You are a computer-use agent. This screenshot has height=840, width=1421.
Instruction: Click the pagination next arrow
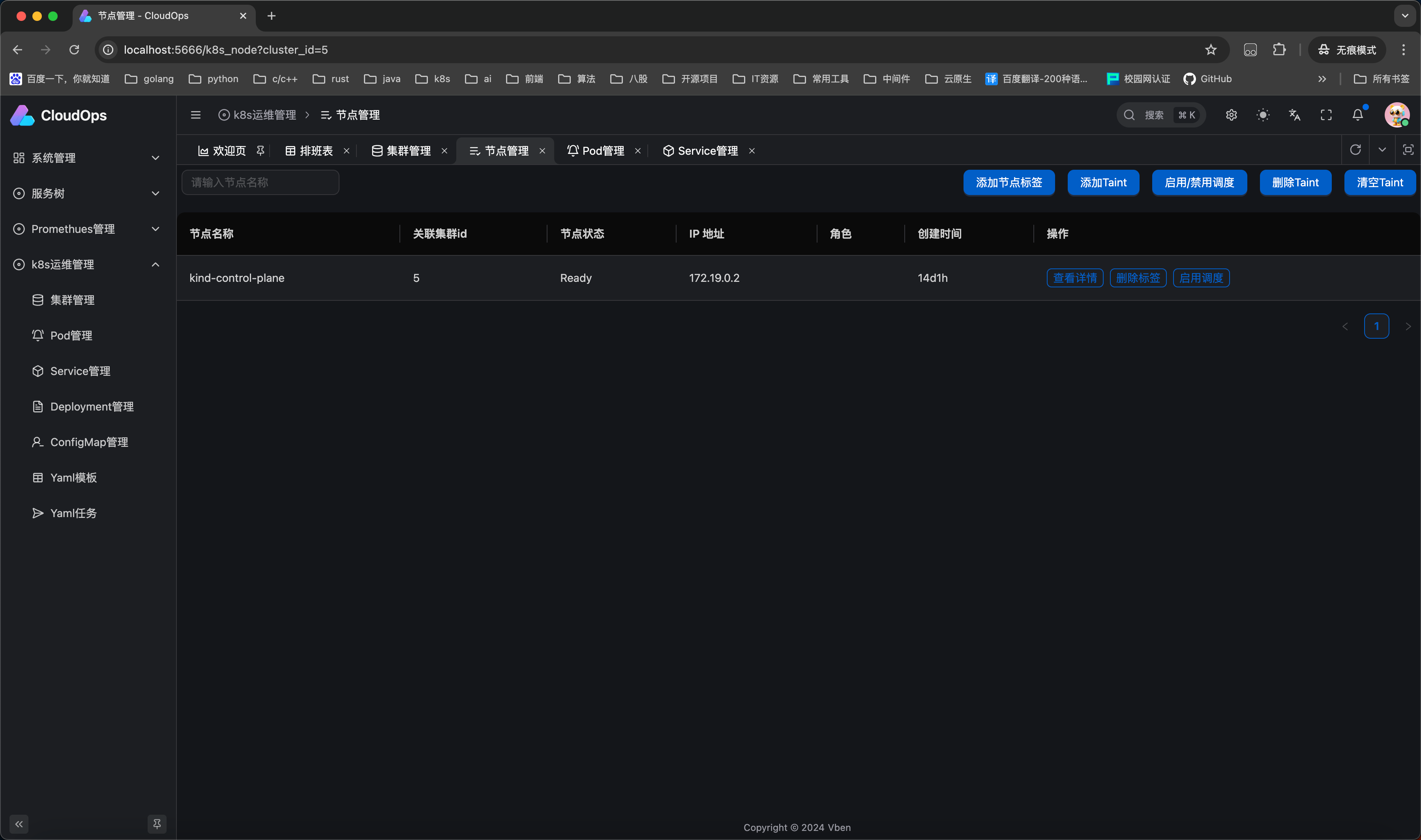(x=1408, y=326)
